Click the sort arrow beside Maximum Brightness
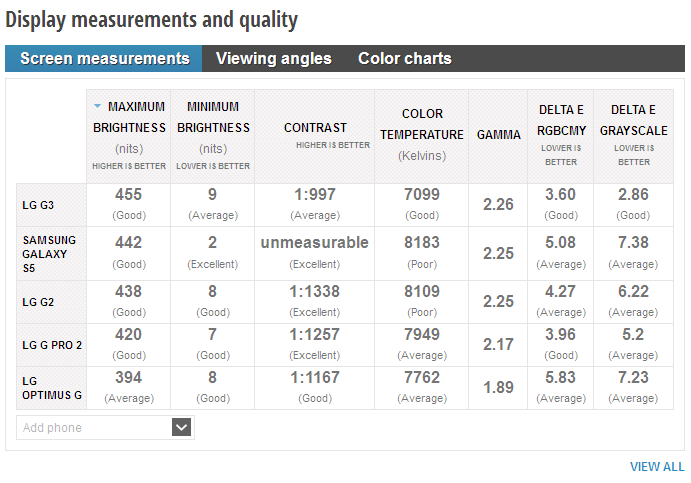 coord(97,106)
